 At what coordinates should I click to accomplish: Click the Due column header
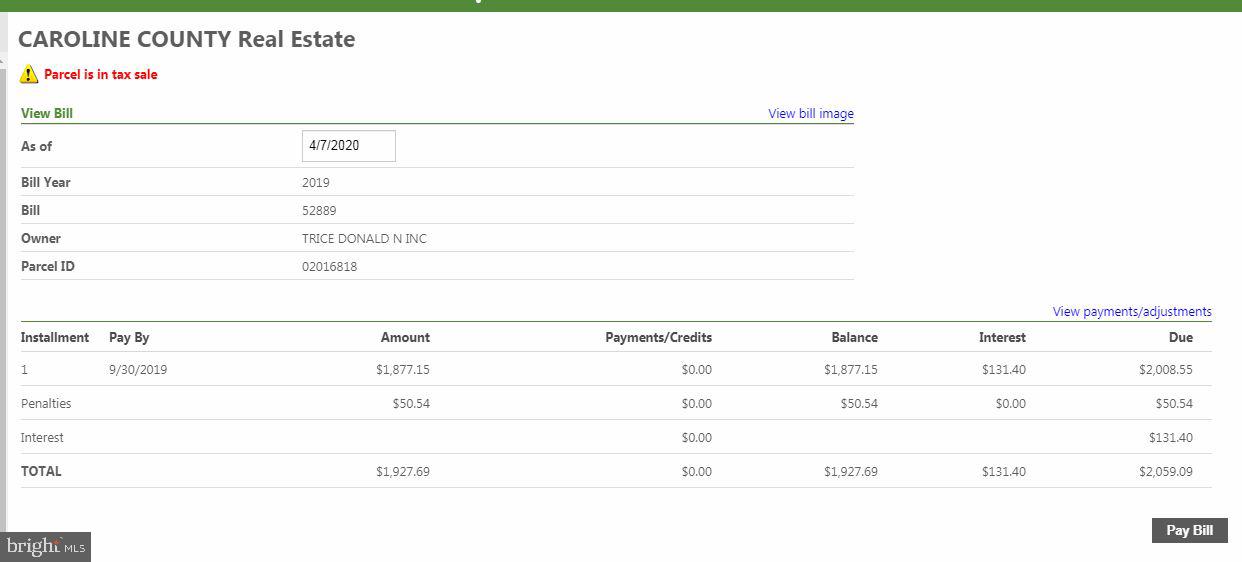coord(1181,337)
